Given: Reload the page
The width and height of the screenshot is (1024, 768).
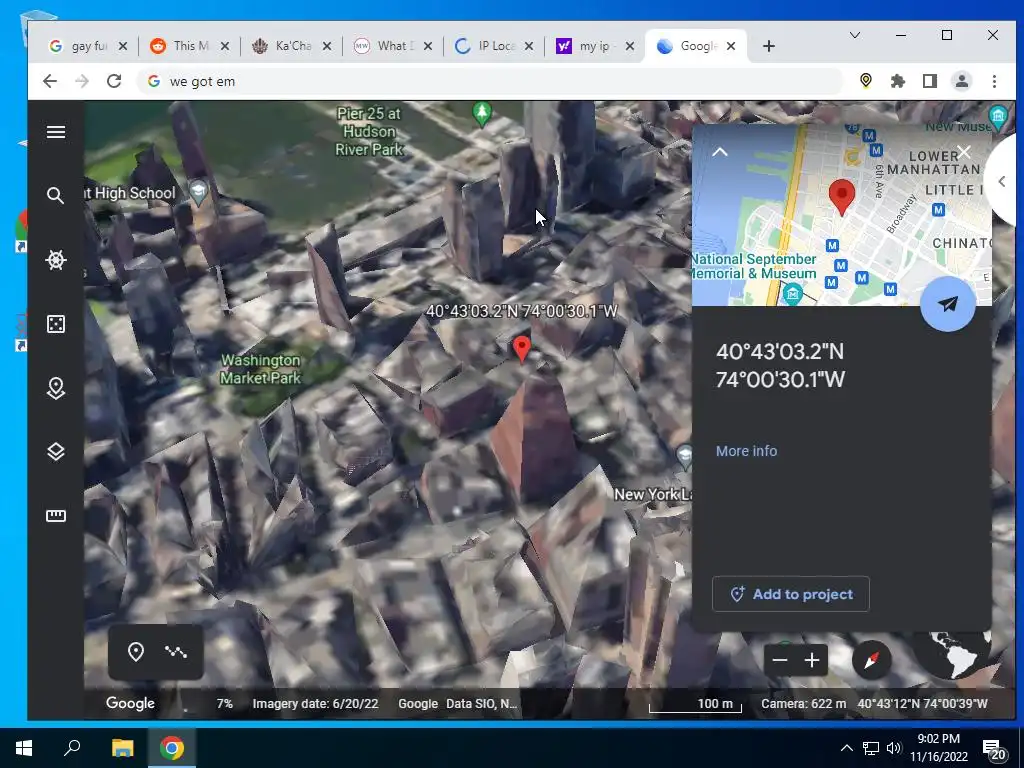Looking at the screenshot, I should click(x=114, y=81).
